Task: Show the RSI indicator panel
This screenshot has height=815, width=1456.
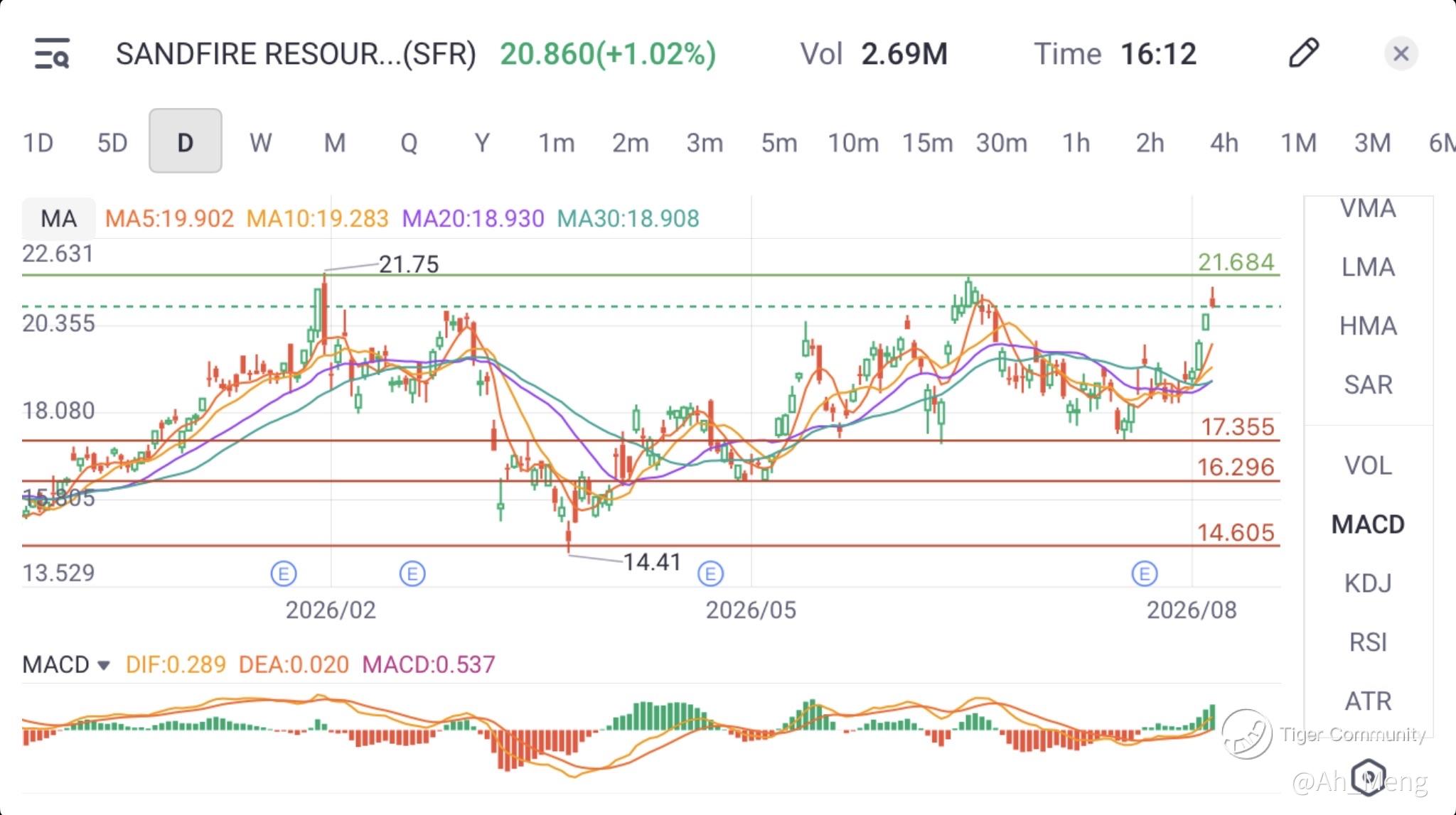Action: point(1368,642)
